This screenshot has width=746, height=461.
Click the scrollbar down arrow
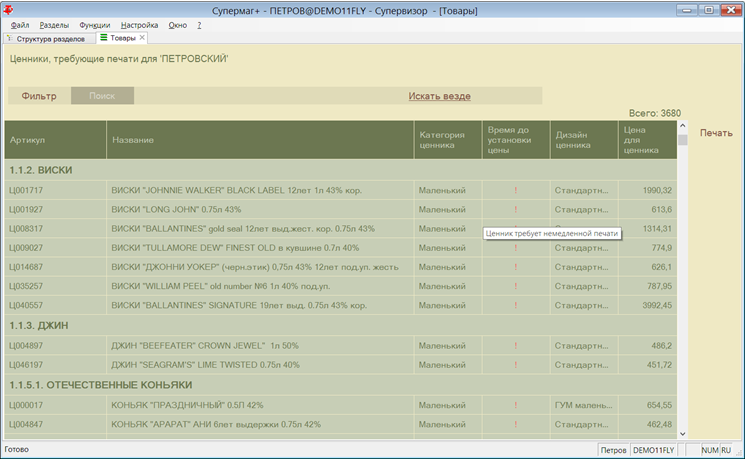[x=683, y=433]
